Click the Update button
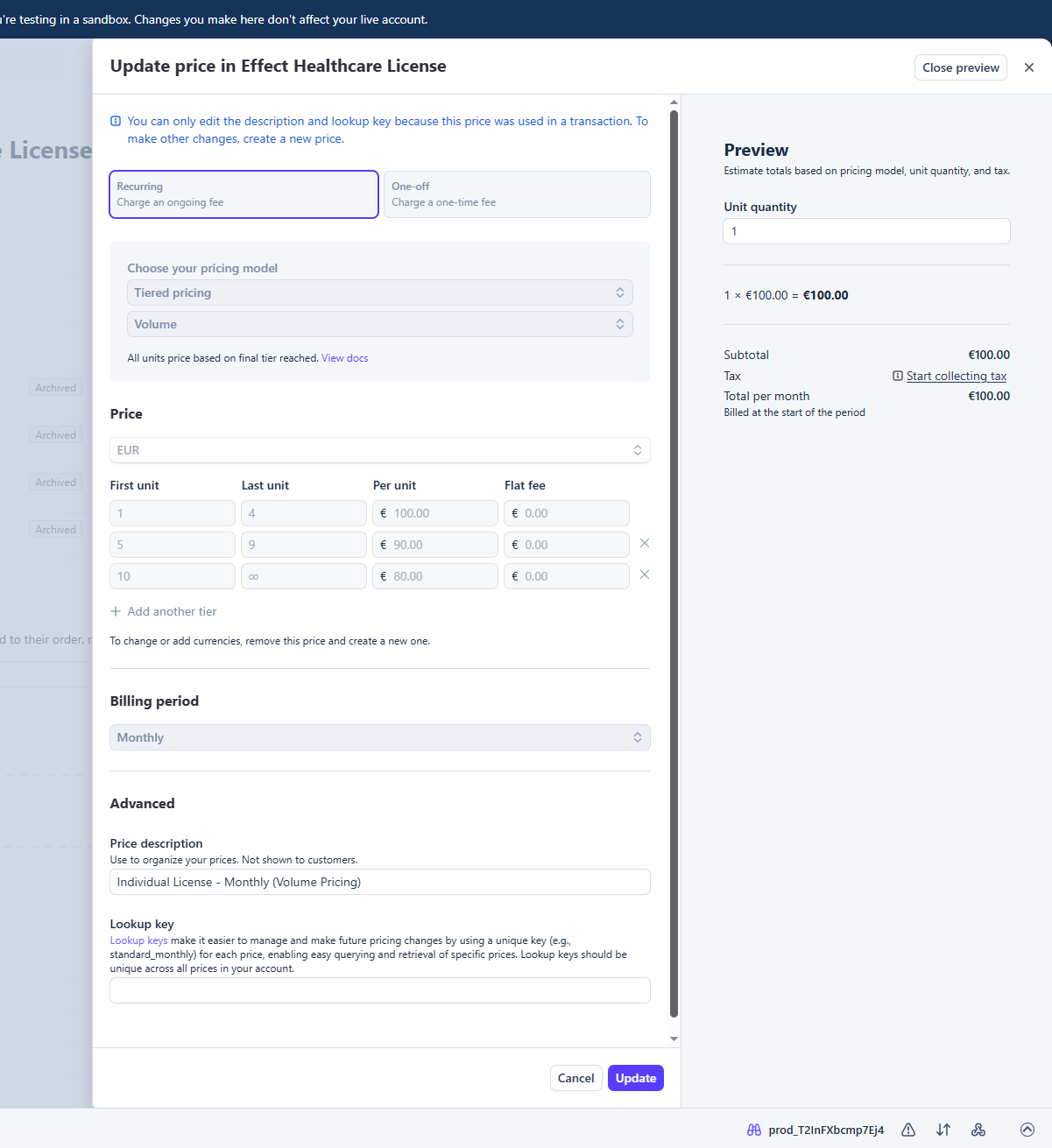 pos(635,1078)
